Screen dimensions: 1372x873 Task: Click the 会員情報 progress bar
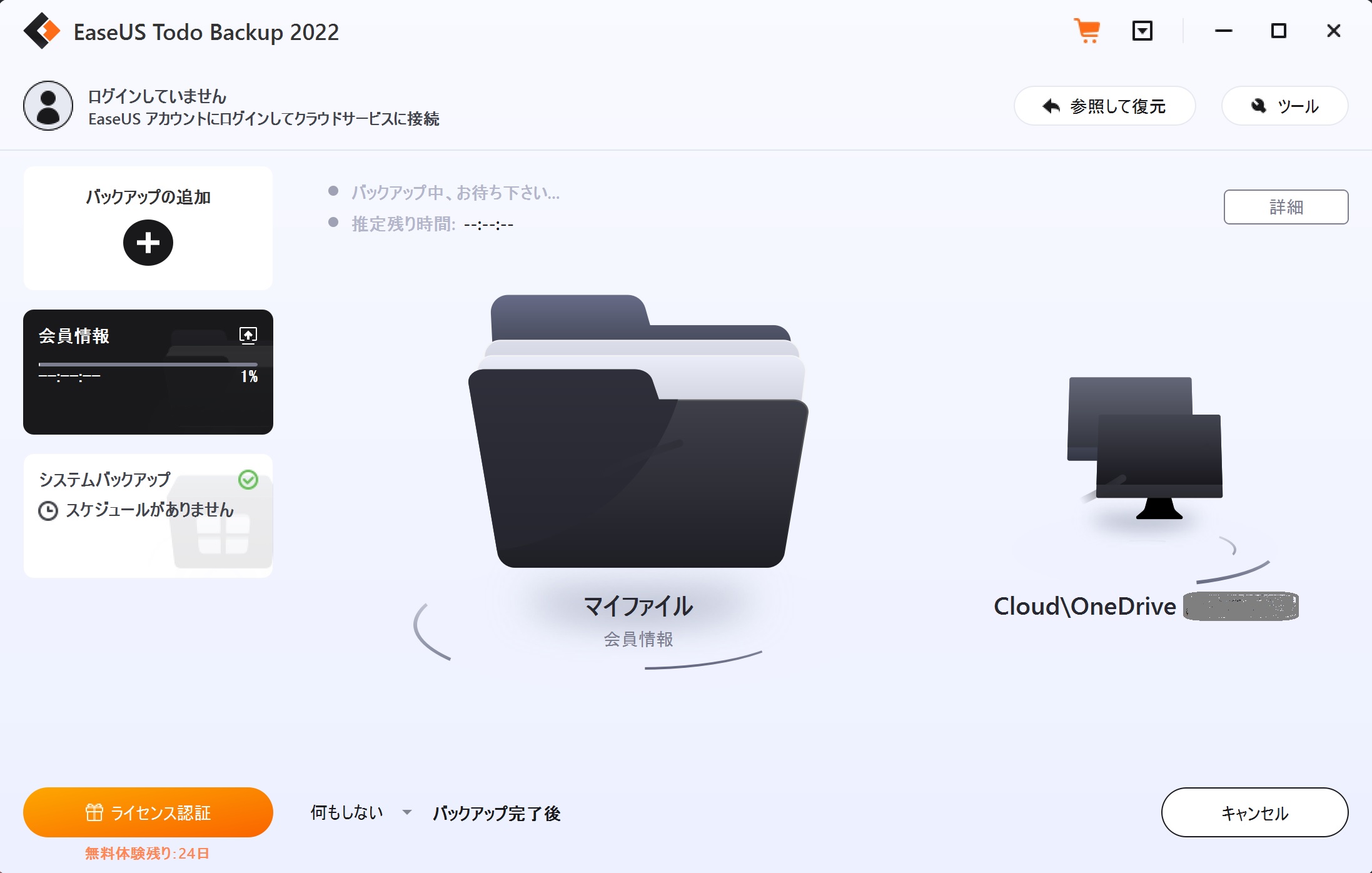148,364
